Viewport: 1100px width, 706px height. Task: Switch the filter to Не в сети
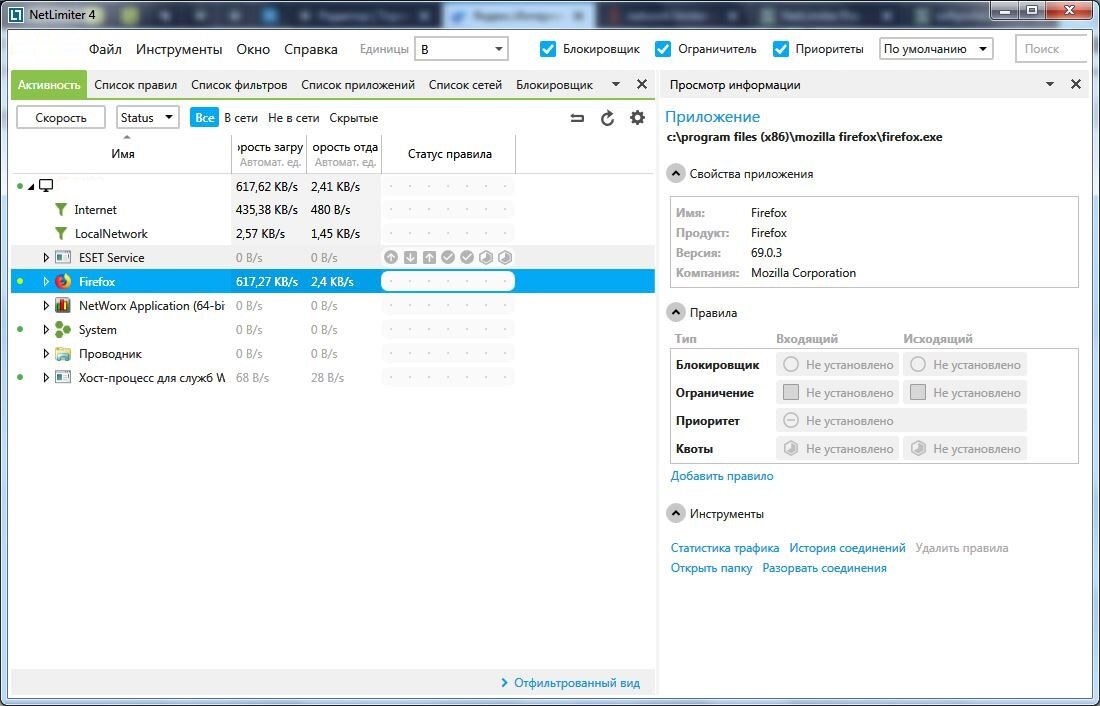[293, 118]
